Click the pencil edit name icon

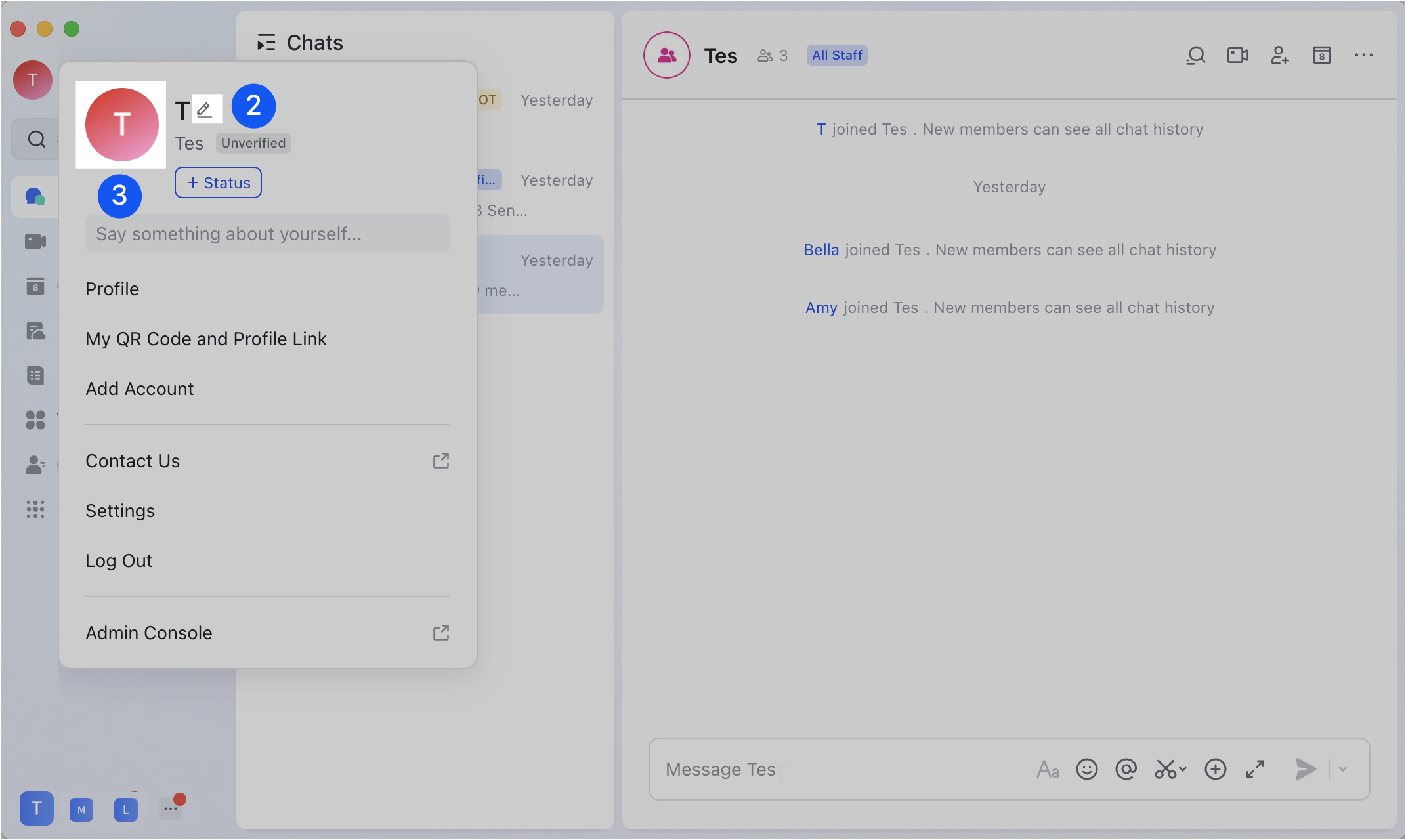205,110
